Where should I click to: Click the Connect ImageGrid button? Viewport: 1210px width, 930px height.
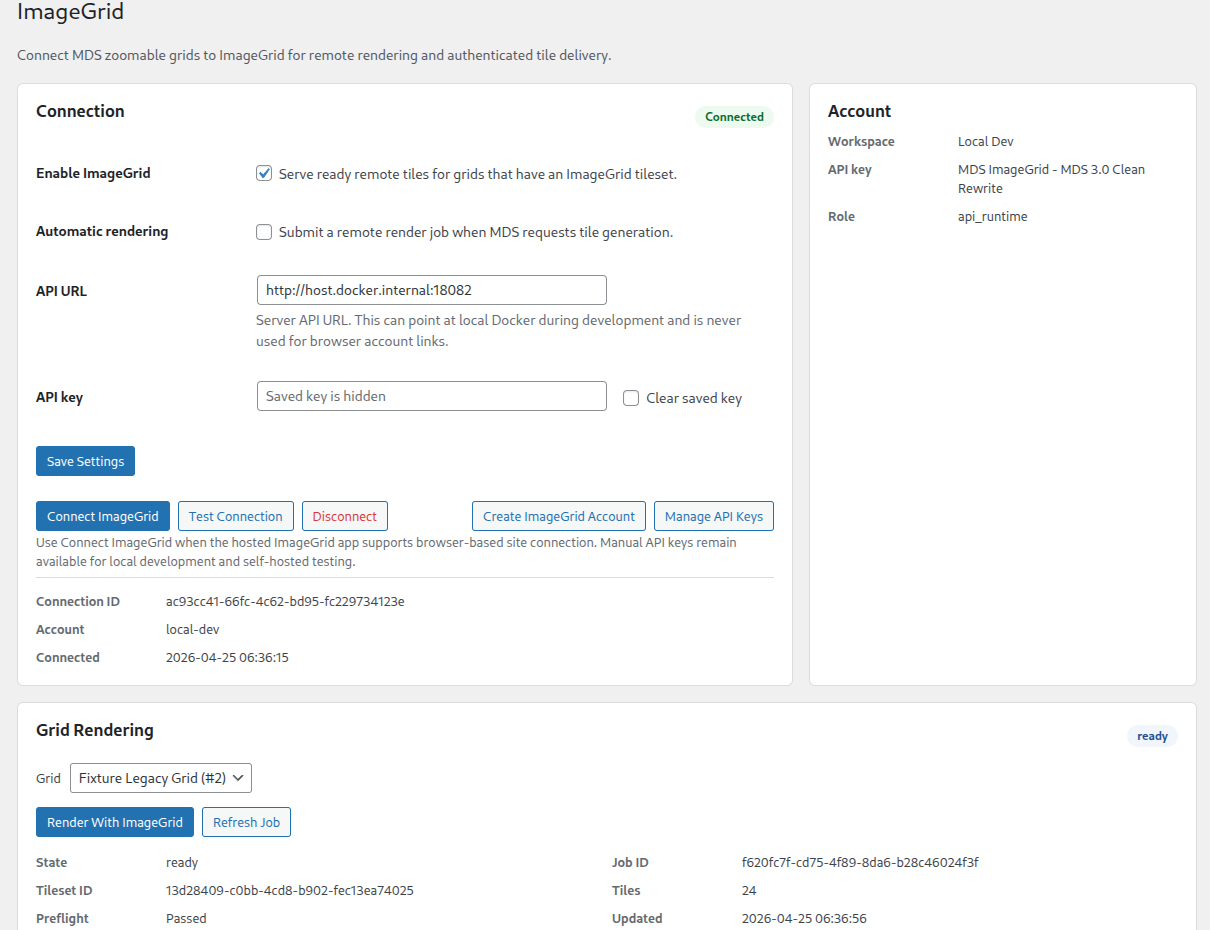click(x=103, y=516)
